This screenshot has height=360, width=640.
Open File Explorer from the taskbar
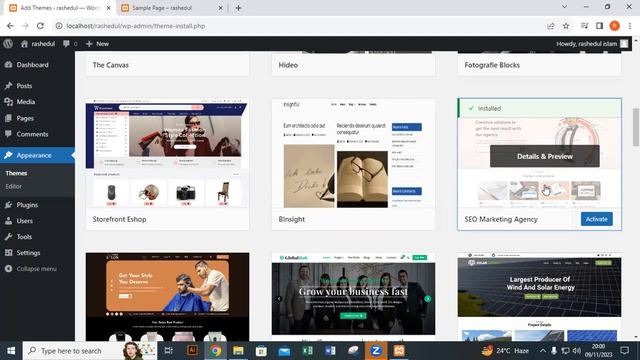click(x=238, y=351)
